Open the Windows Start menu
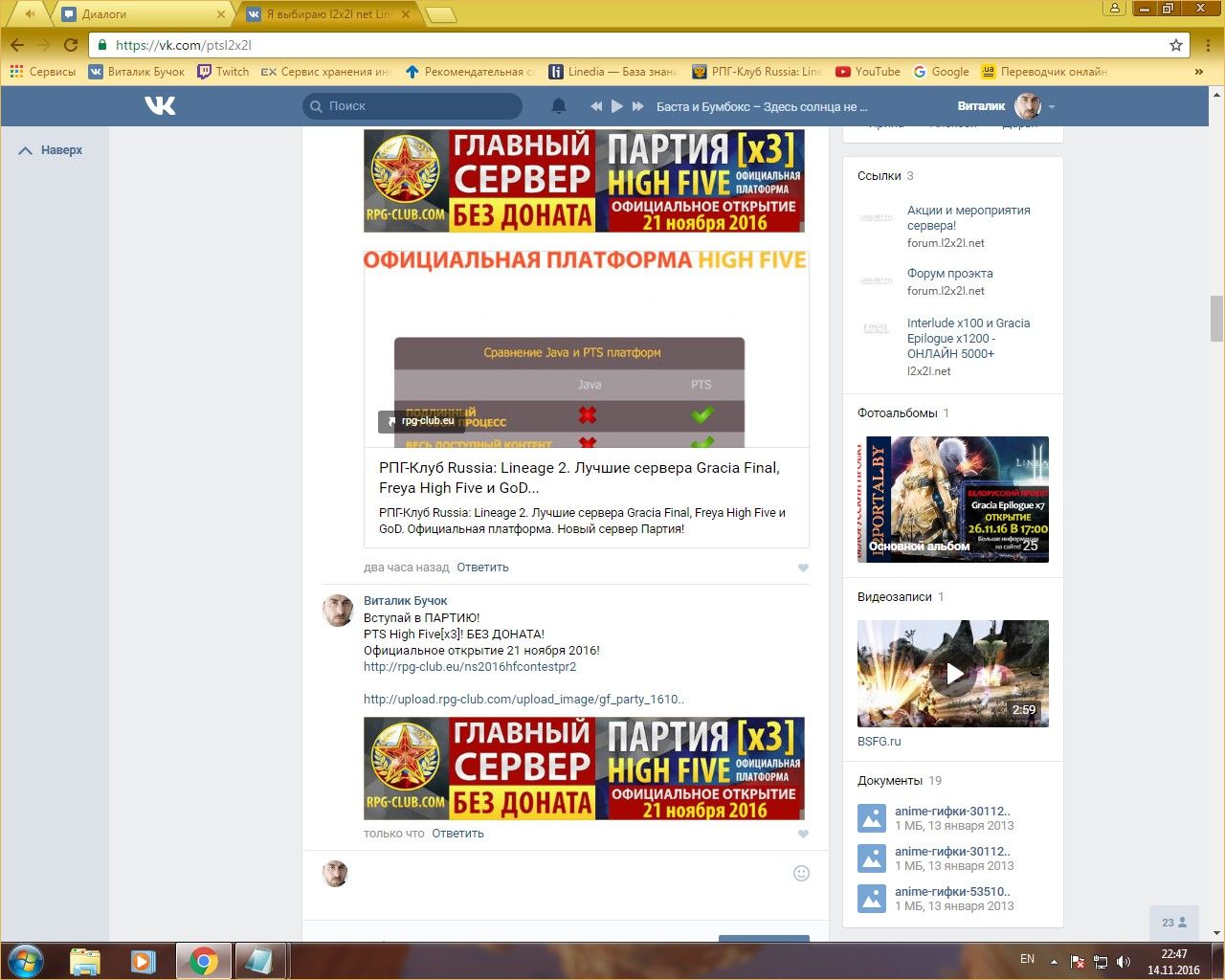Screen dimensions: 1225x980 26,961
